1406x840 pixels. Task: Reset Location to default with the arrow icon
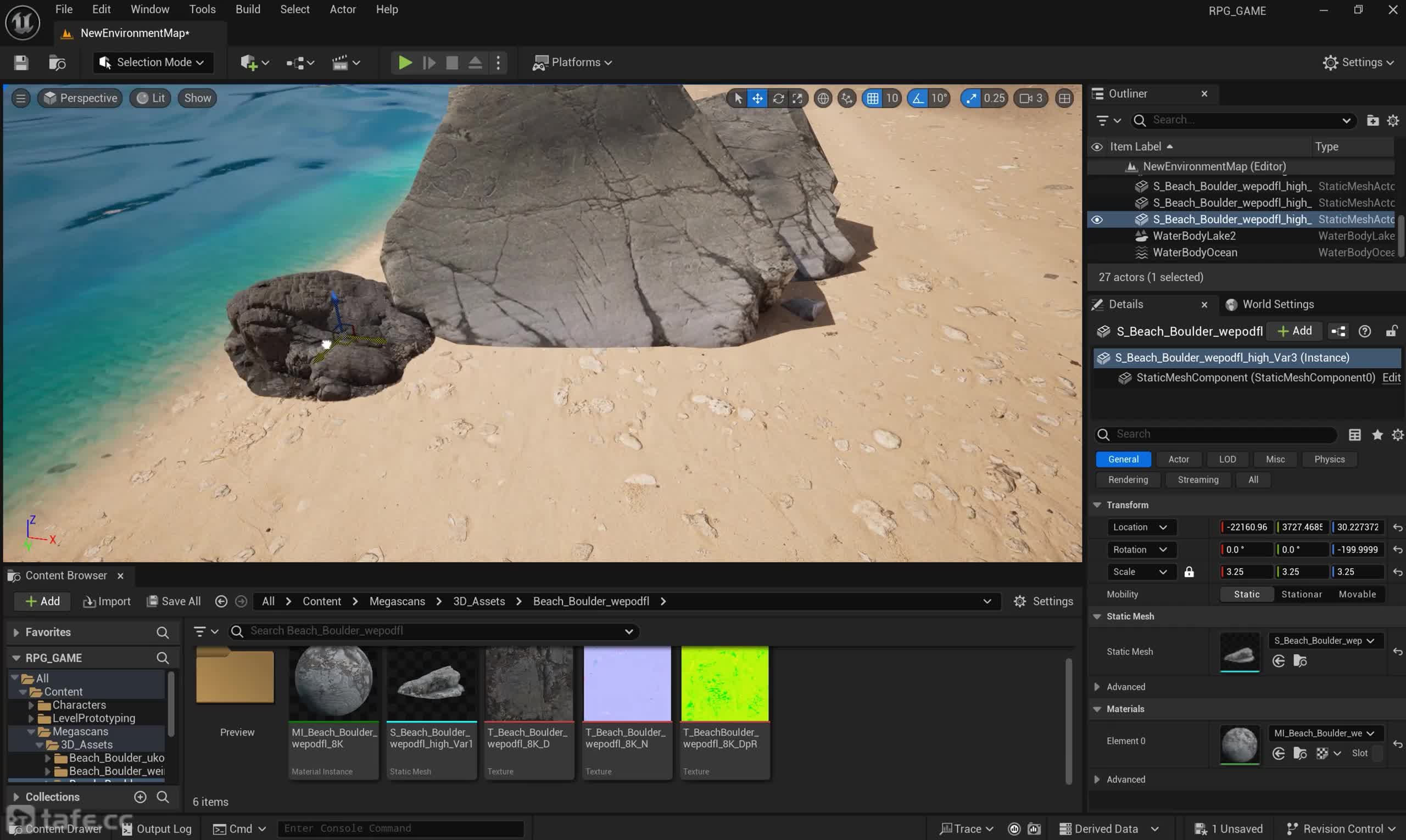tap(1398, 527)
